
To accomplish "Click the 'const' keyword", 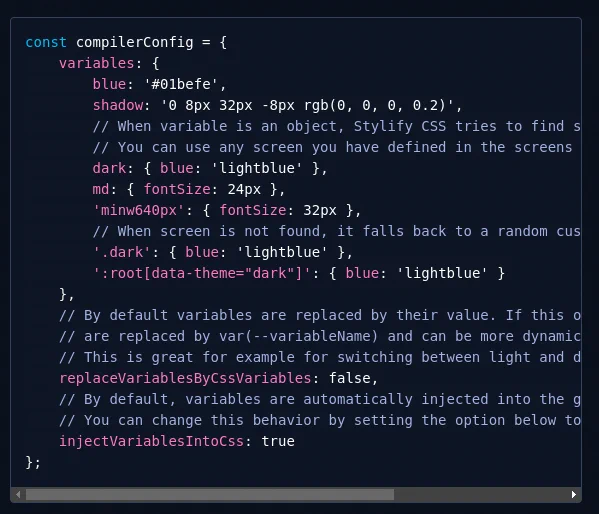I will coord(46,42).
